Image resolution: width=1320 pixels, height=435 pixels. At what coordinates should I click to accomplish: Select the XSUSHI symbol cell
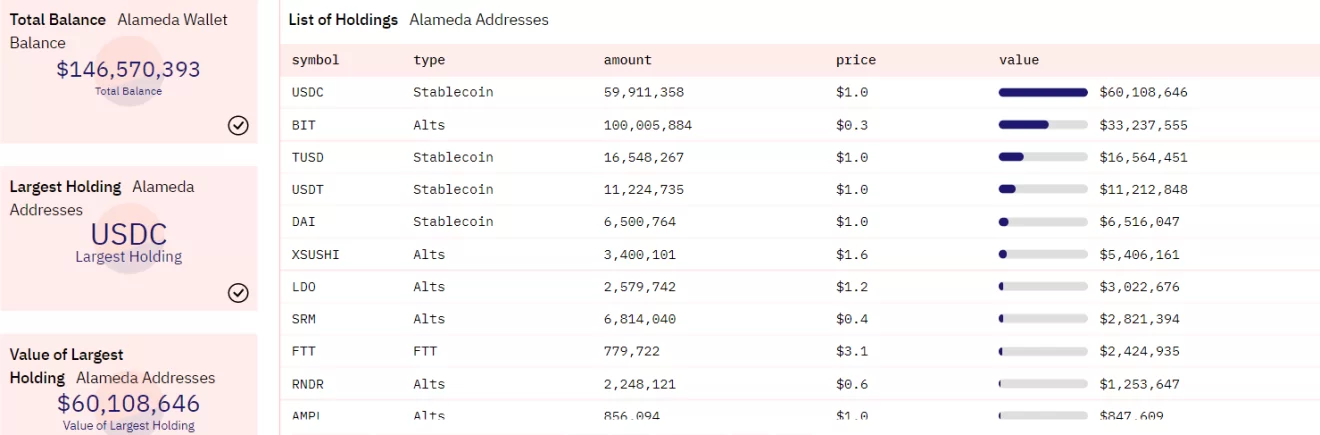click(316, 254)
